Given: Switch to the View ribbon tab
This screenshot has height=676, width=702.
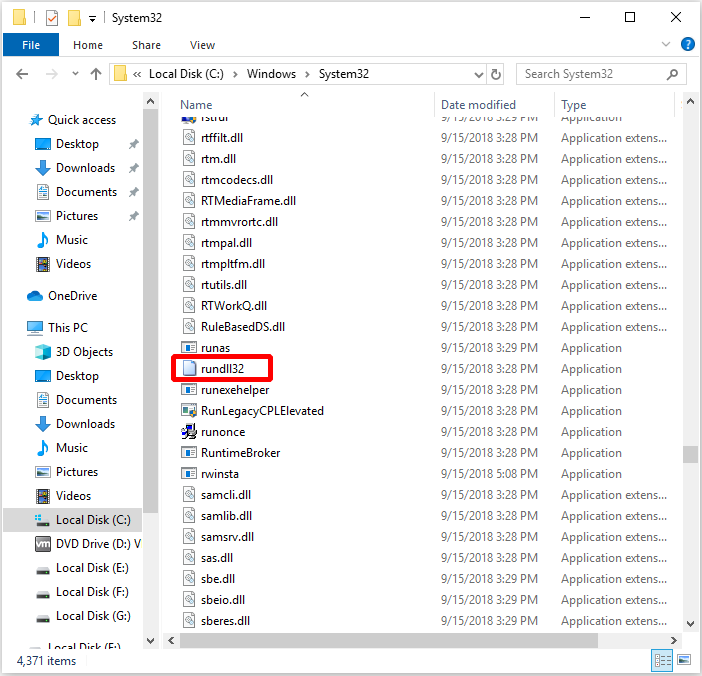Looking at the screenshot, I should pyautogui.click(x=202, y=45).
